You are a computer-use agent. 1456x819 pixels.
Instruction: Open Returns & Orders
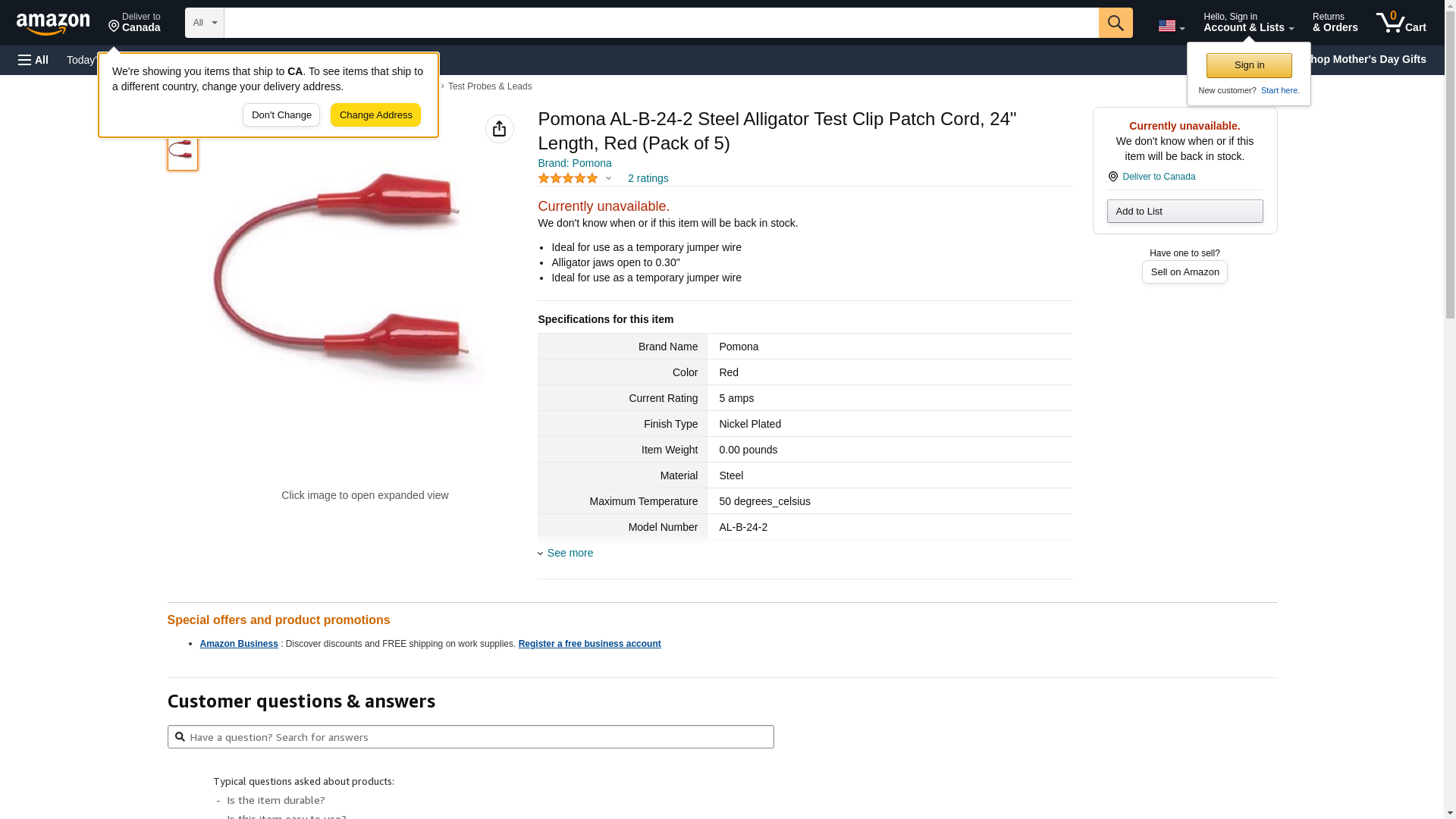[1335, 23]
